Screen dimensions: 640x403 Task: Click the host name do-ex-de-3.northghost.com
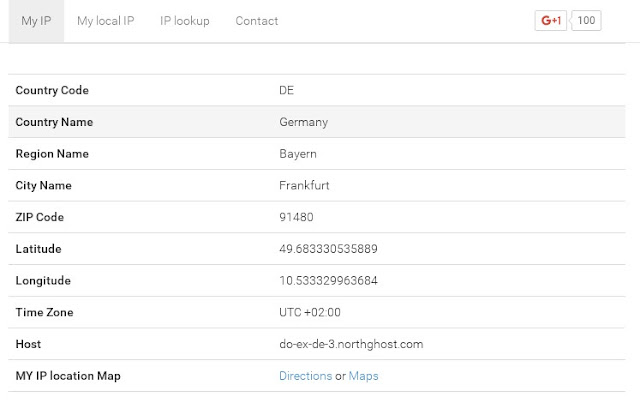351,344
